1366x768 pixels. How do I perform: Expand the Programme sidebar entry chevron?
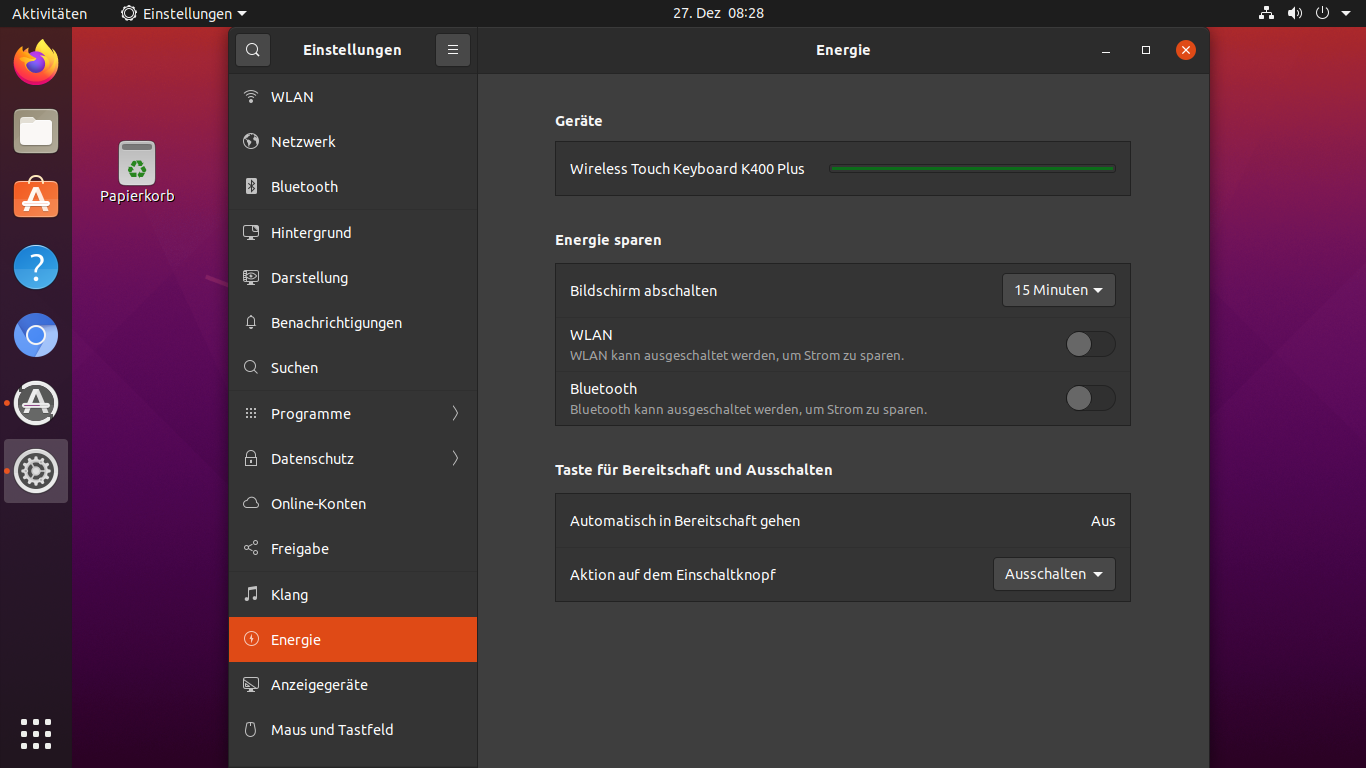click(455, 413)
